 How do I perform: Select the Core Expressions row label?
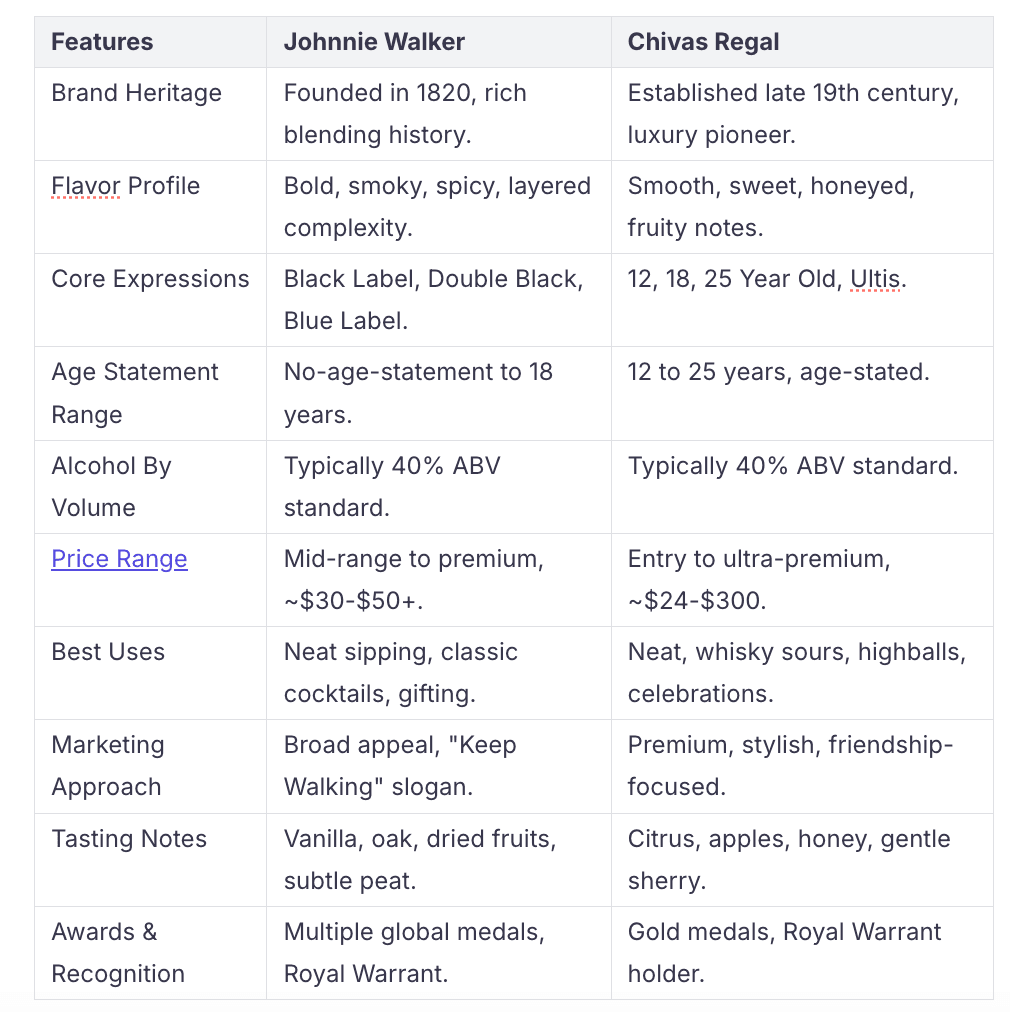click(150, 279)
